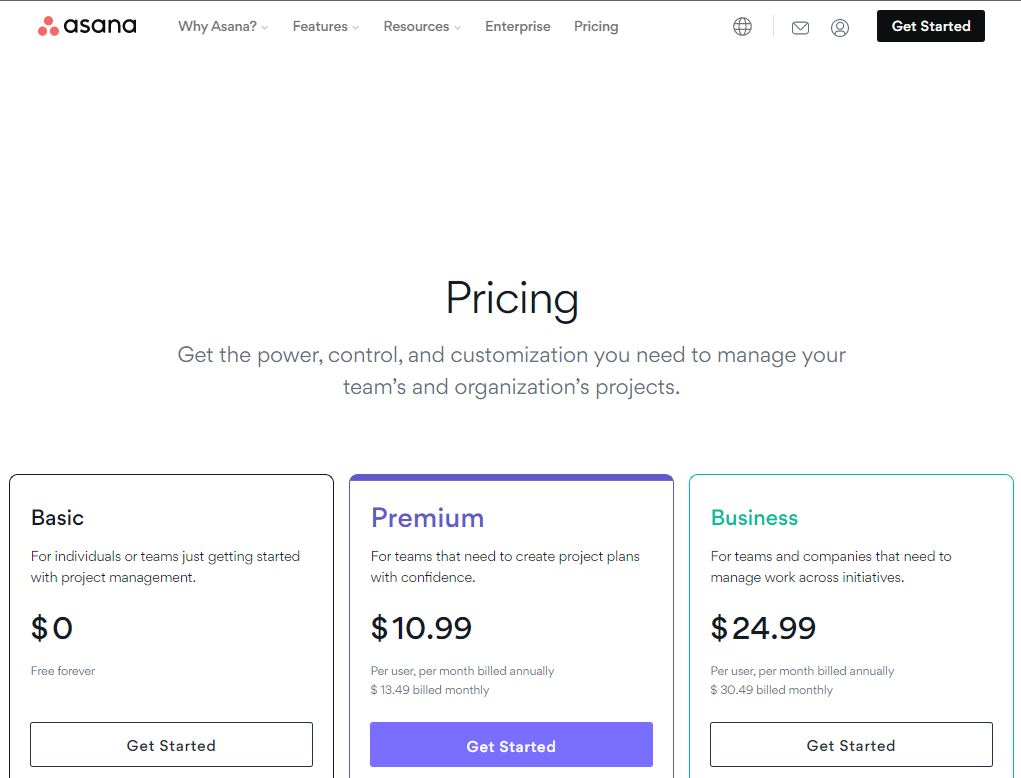Image resolution: width=1021 pixels, height=778 pixels.
Task: Click the purple Premium Get Started button
Action: pyautogui.click(x=511, y=744)
